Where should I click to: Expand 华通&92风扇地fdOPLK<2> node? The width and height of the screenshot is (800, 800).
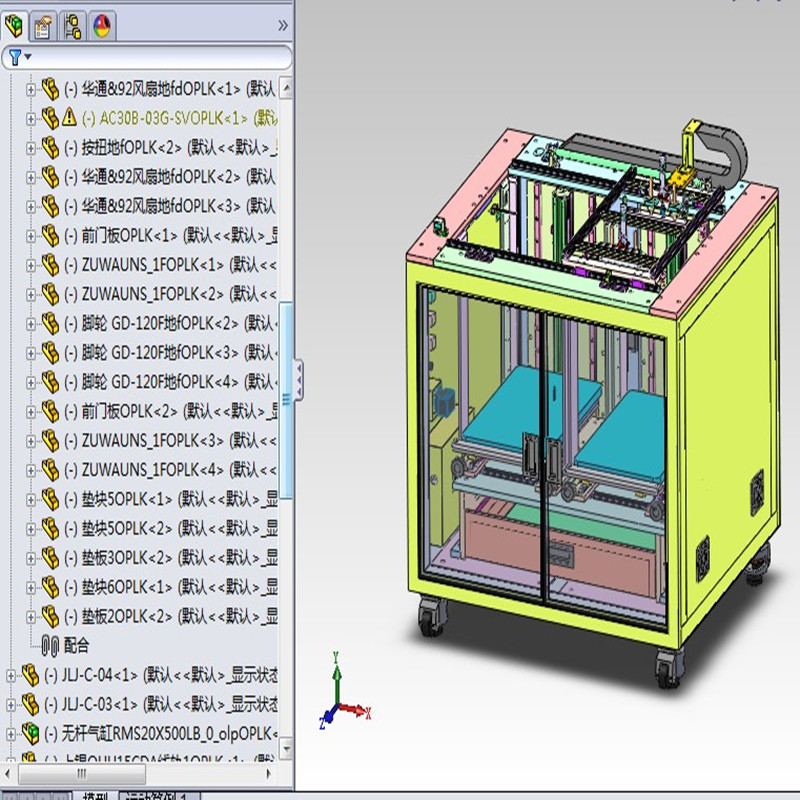(31, 178)
